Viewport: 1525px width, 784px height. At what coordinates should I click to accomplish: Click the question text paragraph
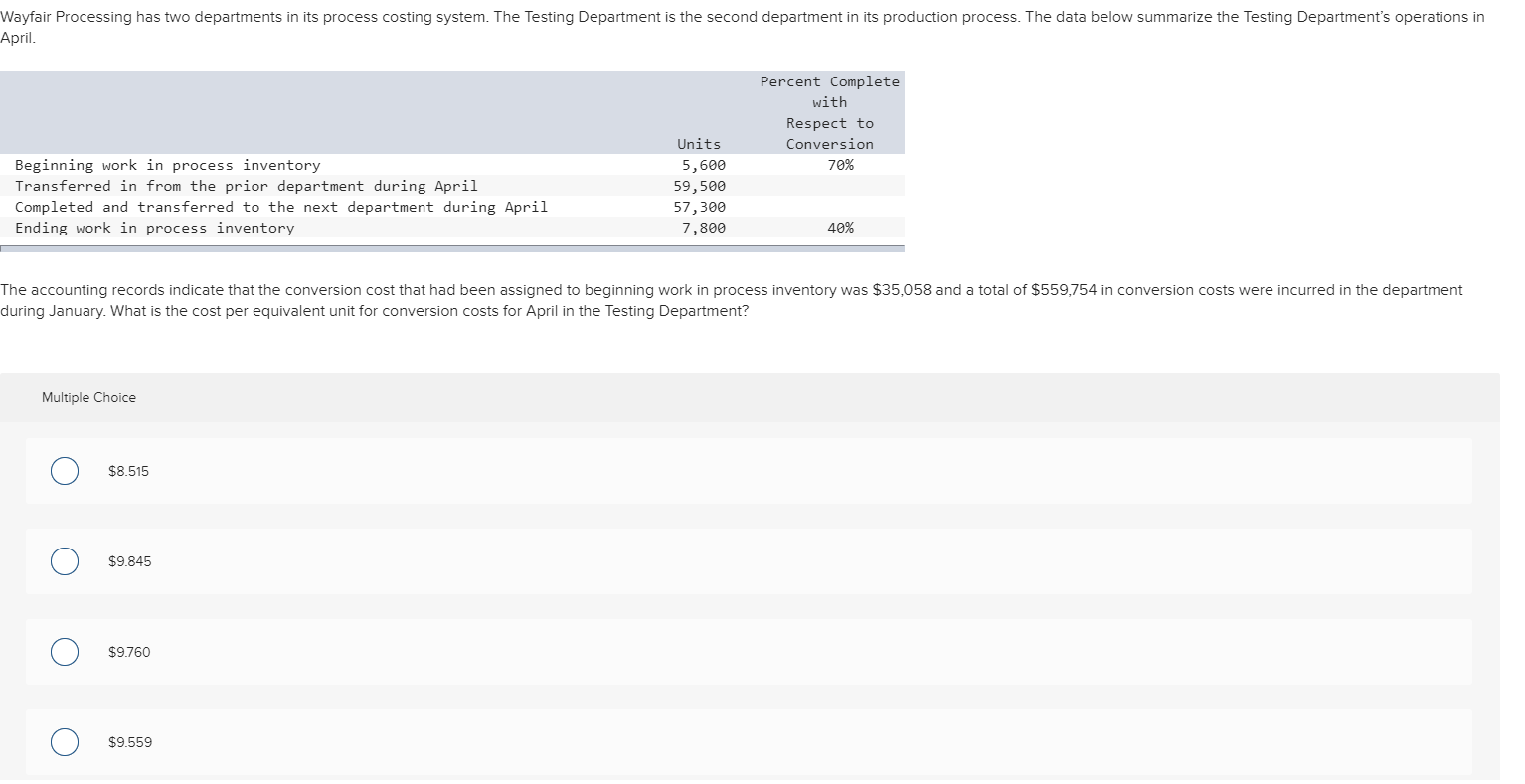733,300
